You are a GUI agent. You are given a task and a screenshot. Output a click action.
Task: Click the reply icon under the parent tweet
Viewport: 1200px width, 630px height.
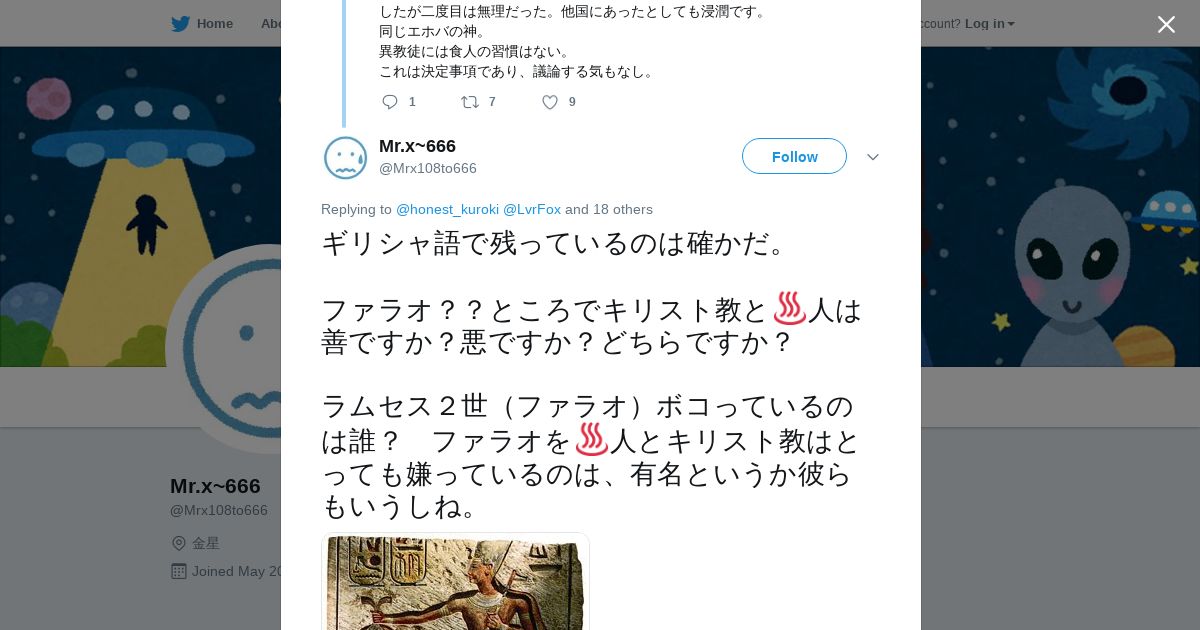pos(390,102)
